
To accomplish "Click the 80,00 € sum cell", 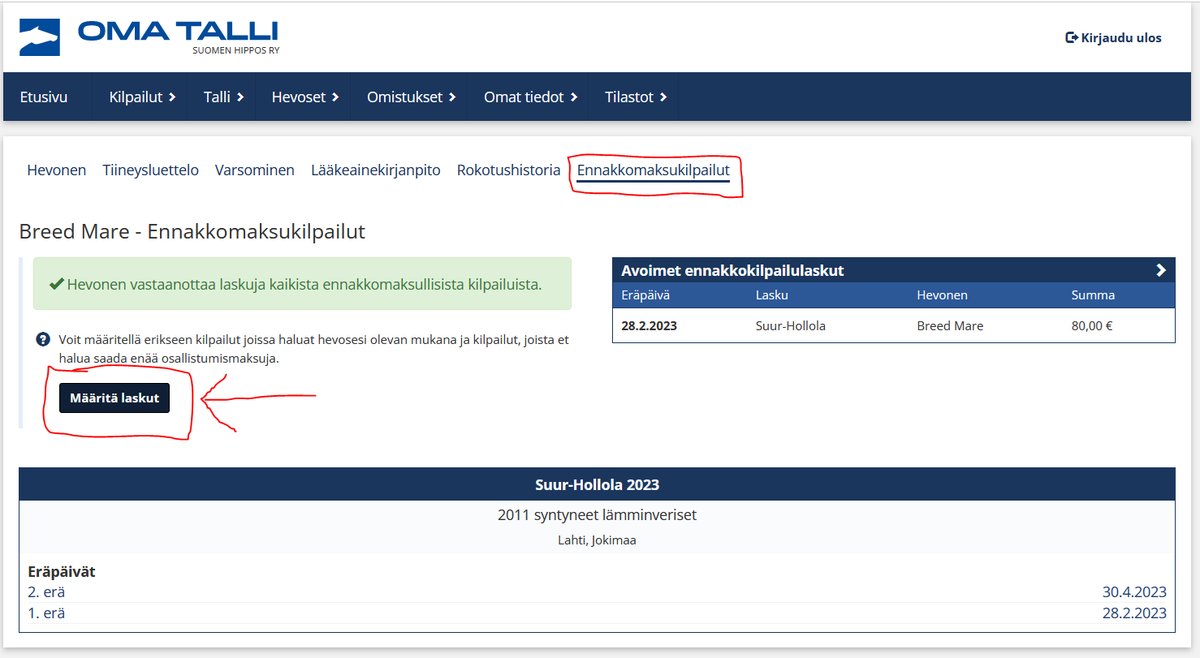I will (1091, 326).
